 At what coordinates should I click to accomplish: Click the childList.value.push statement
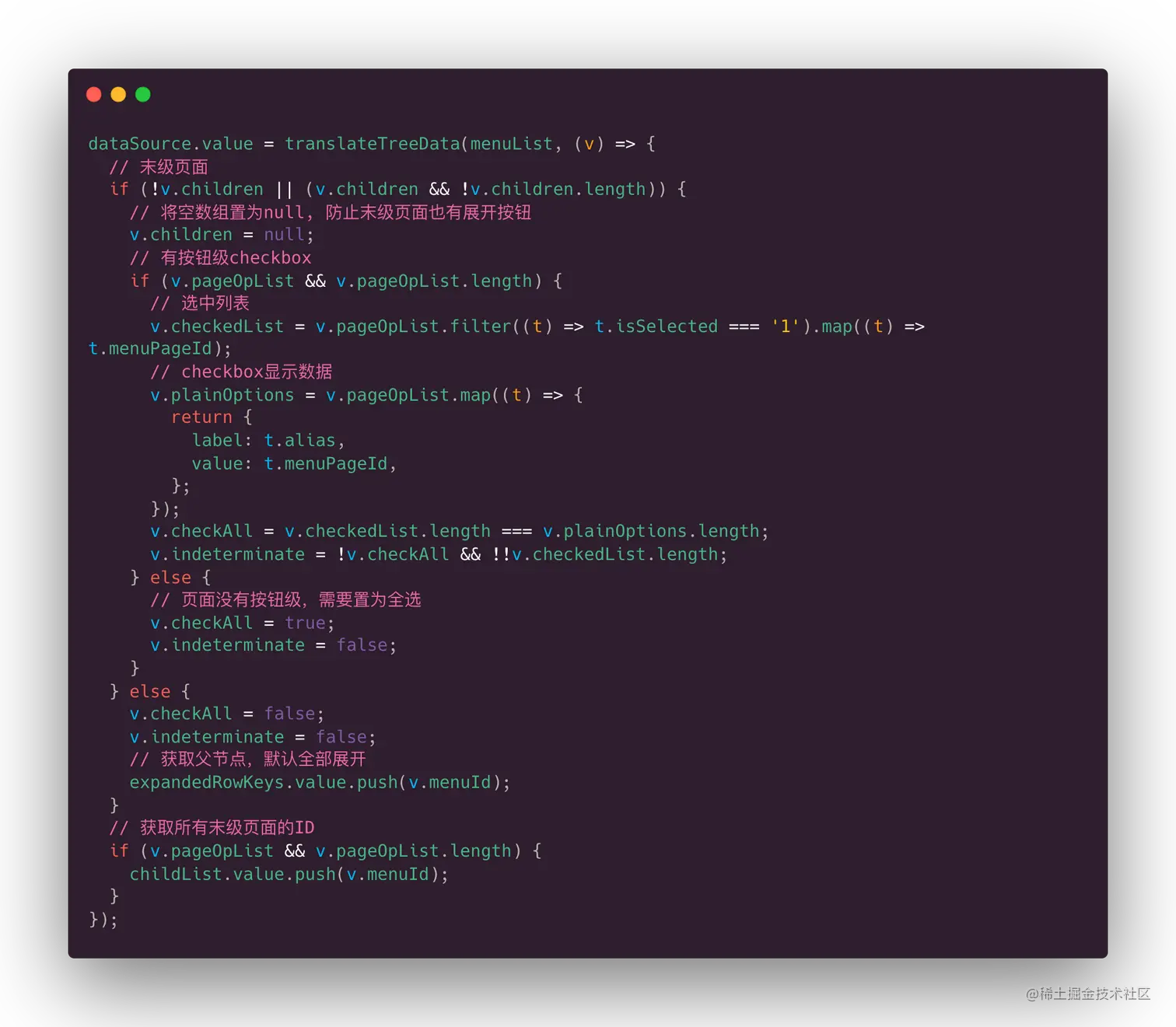(x=288, y=873)
